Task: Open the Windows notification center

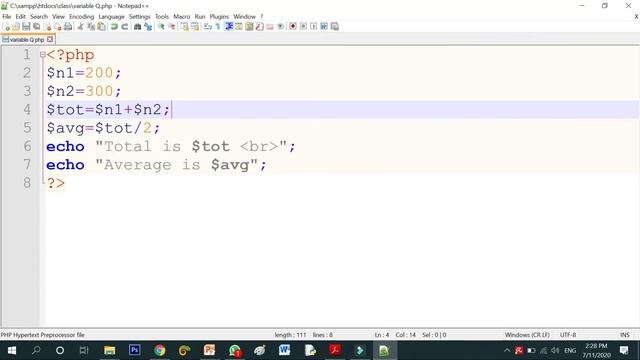Action: (624, 350)
